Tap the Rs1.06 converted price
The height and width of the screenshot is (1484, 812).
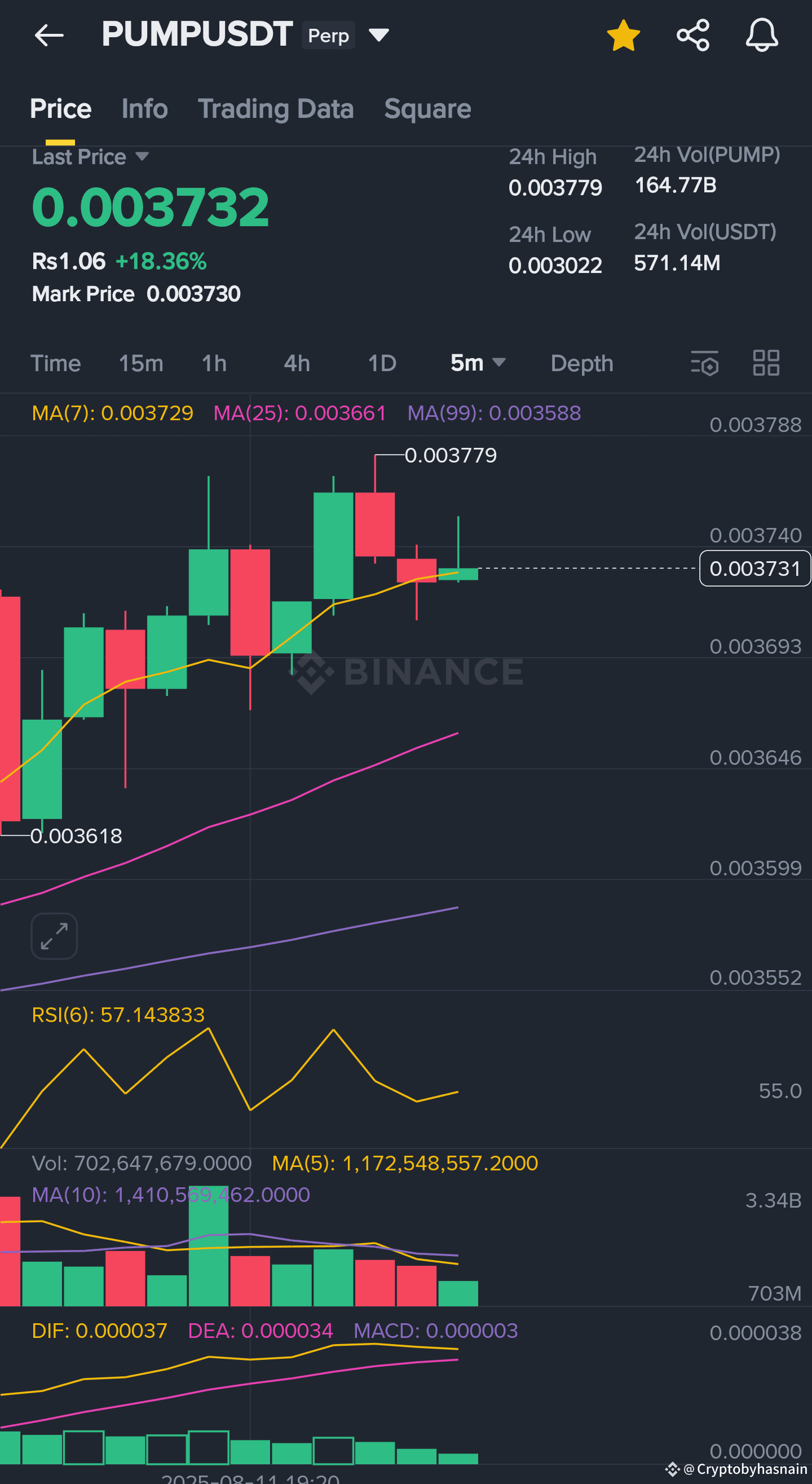[69, 262]
